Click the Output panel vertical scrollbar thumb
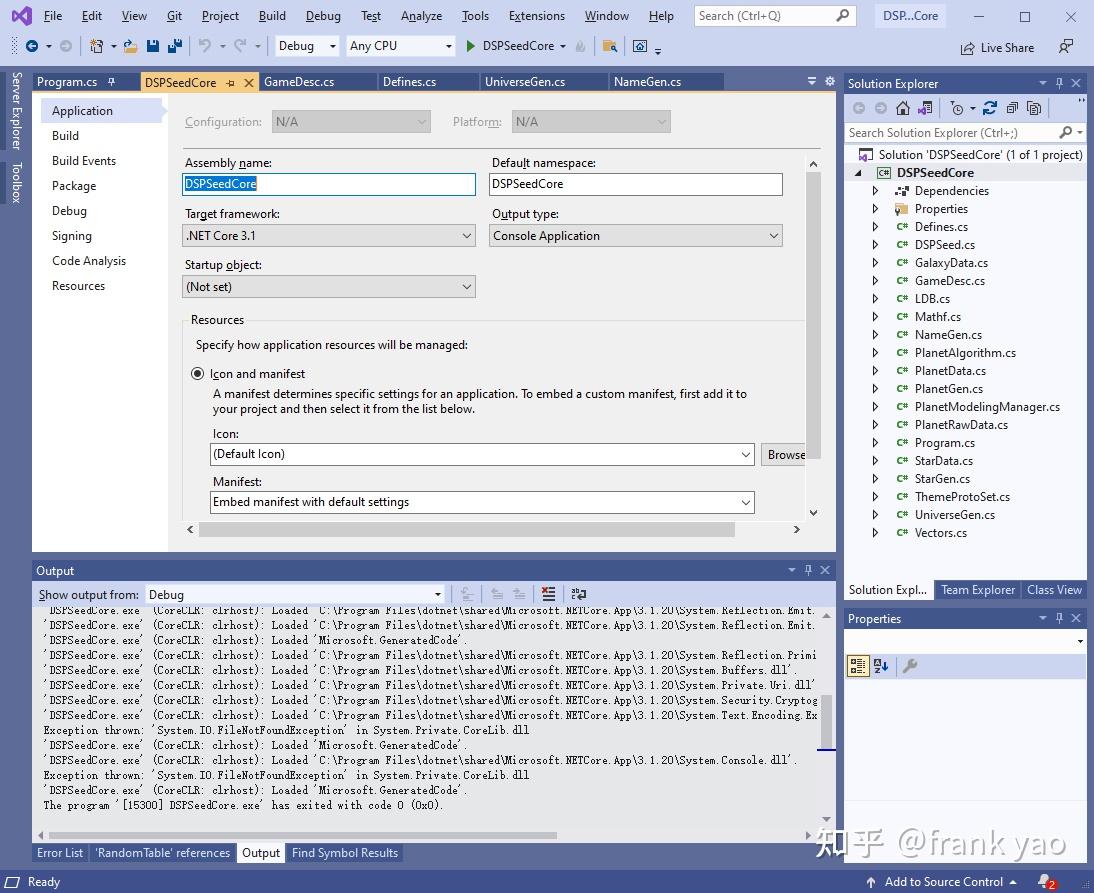 (826, 721)
